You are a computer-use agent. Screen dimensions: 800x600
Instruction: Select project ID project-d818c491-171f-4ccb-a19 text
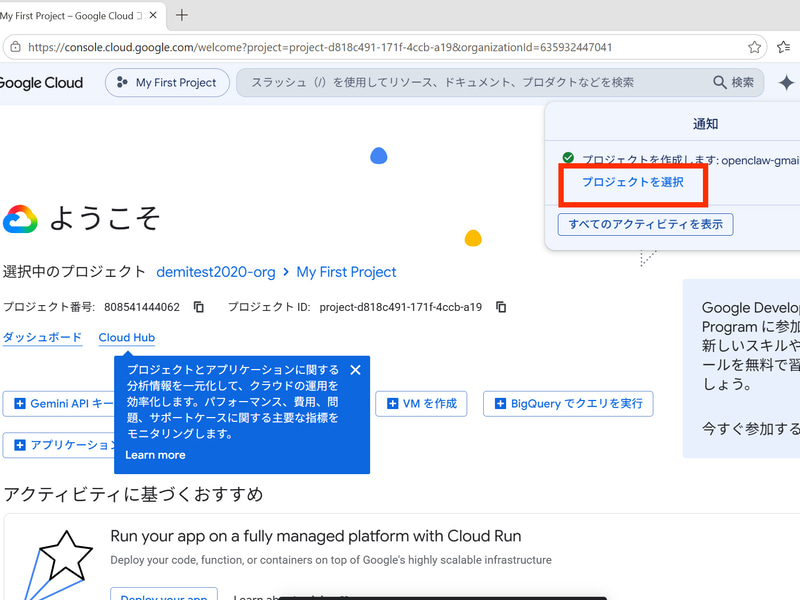401,307
